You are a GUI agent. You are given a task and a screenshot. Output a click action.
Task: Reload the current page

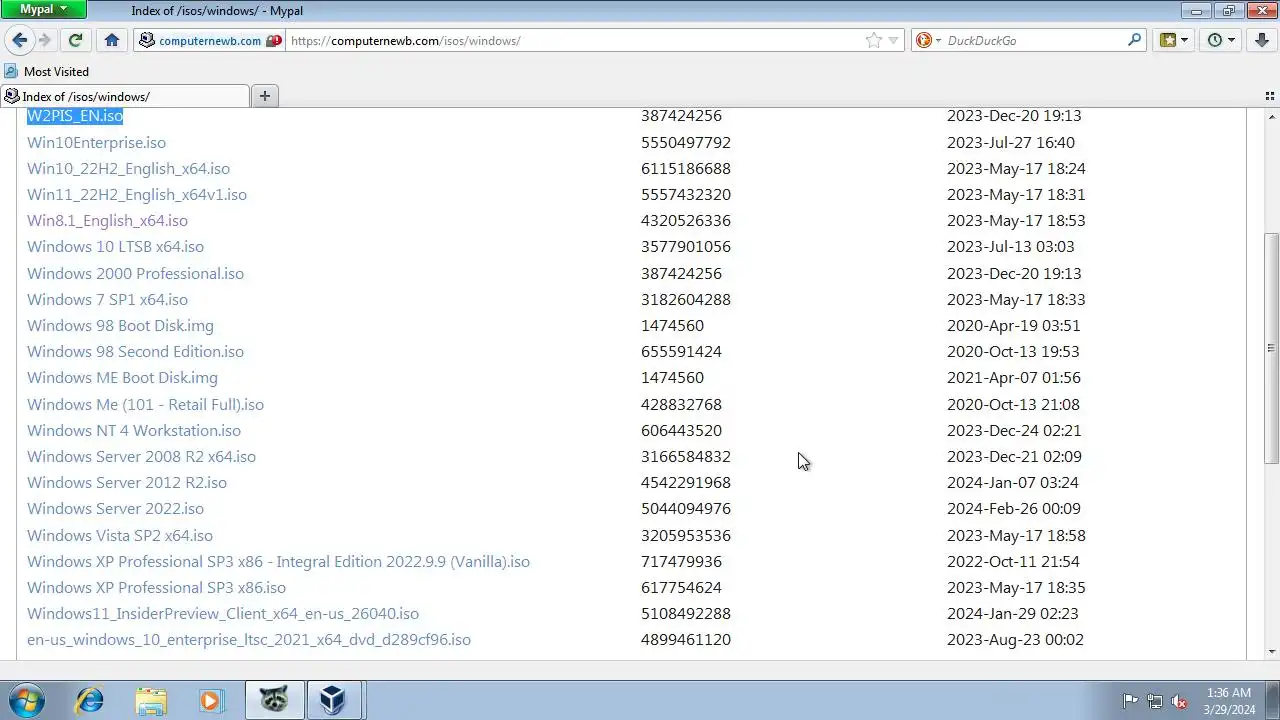75,40
